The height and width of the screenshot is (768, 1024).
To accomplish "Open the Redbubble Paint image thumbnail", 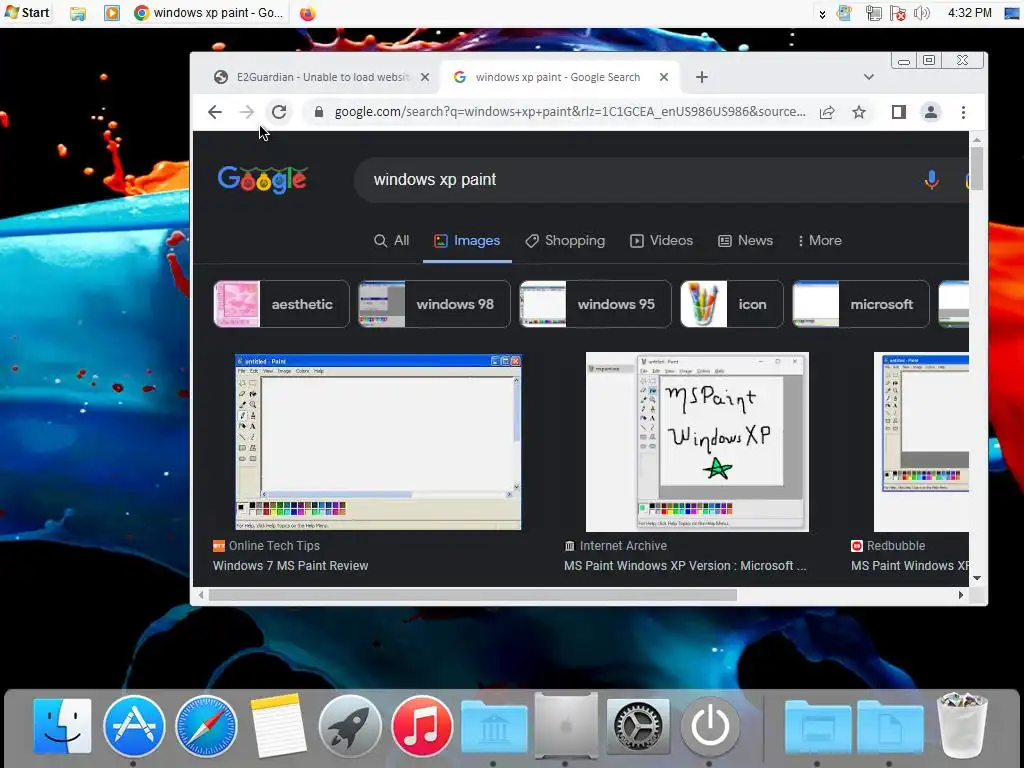I will click(x=921, y=442).
